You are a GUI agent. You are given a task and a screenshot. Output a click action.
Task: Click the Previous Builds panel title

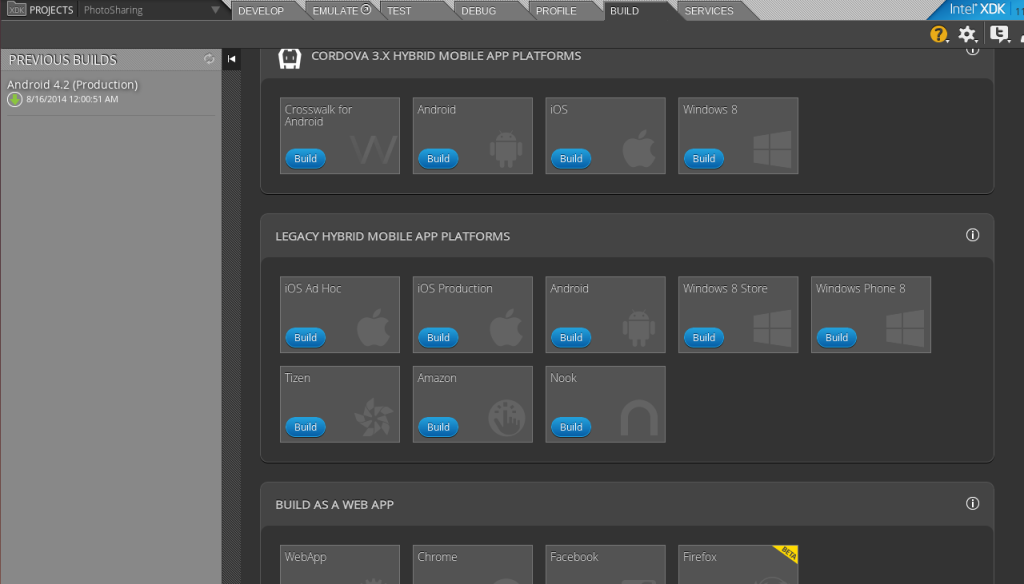[63, 59]
